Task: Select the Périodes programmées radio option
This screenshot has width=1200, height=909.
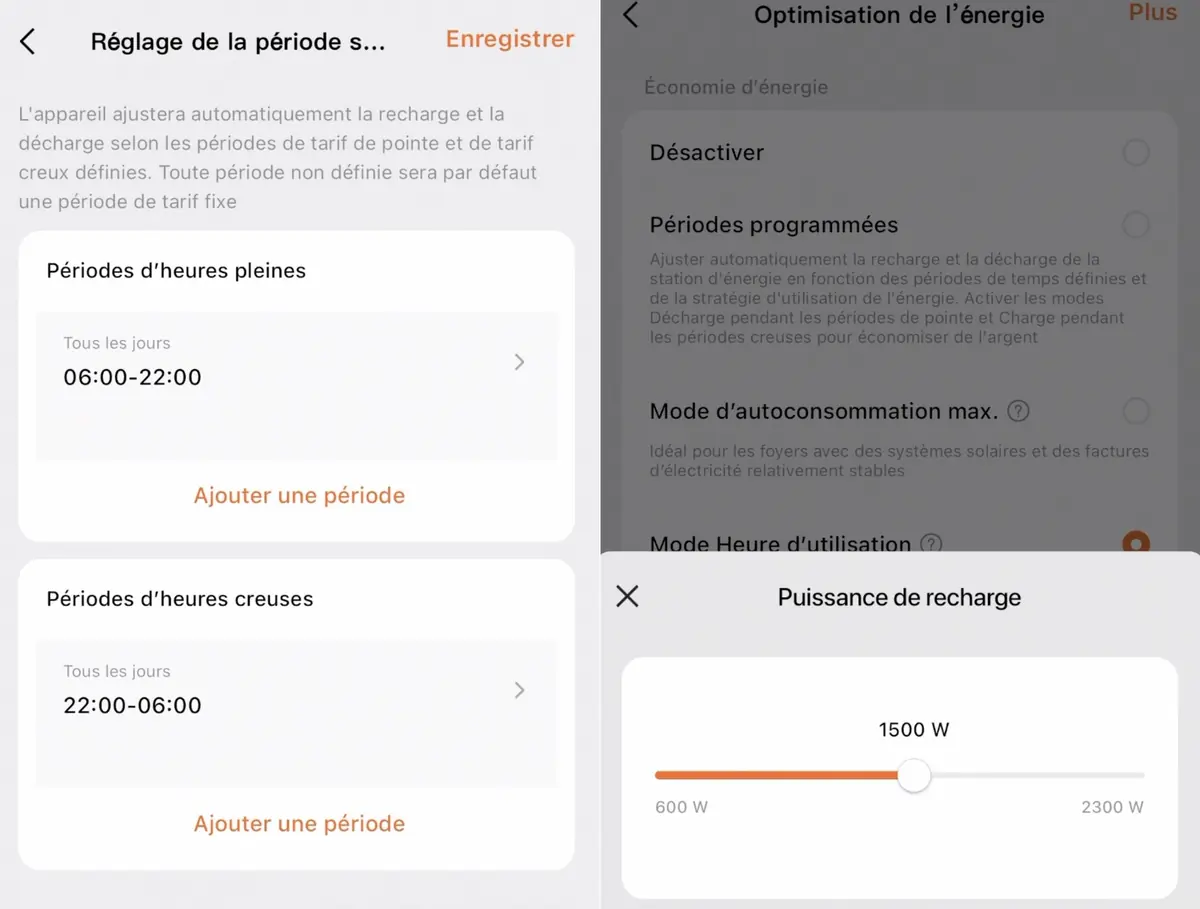Action: [x=1135, y=225]
